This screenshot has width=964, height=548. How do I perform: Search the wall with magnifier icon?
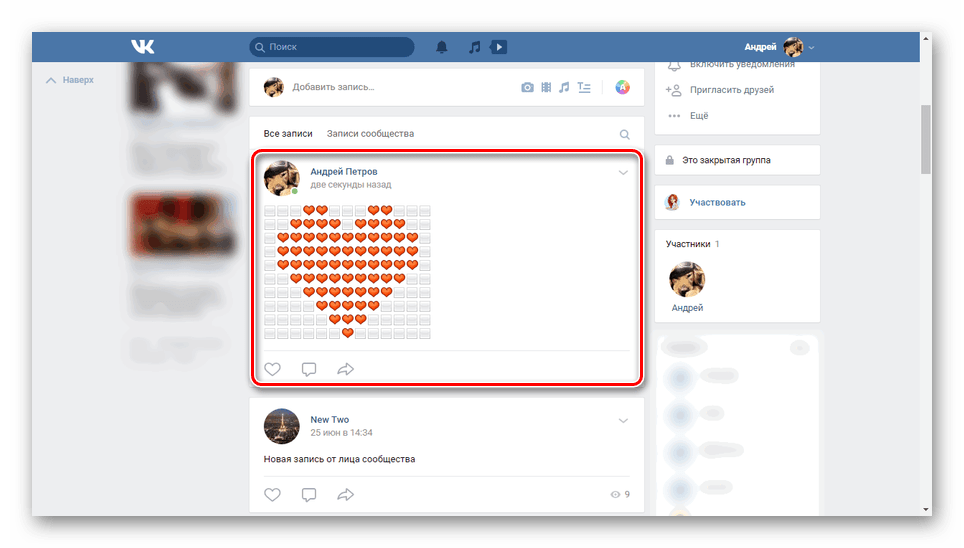pos(625,134)
